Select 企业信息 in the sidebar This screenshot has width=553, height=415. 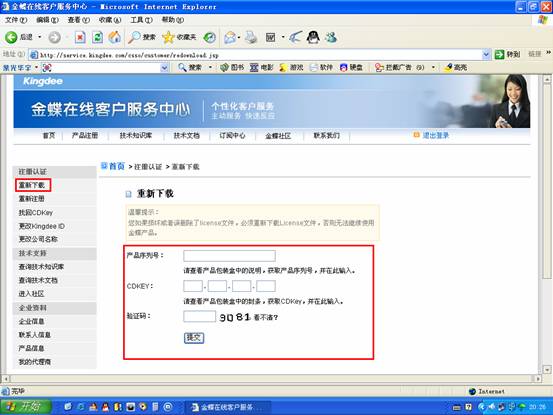click(x=31, y=321)
